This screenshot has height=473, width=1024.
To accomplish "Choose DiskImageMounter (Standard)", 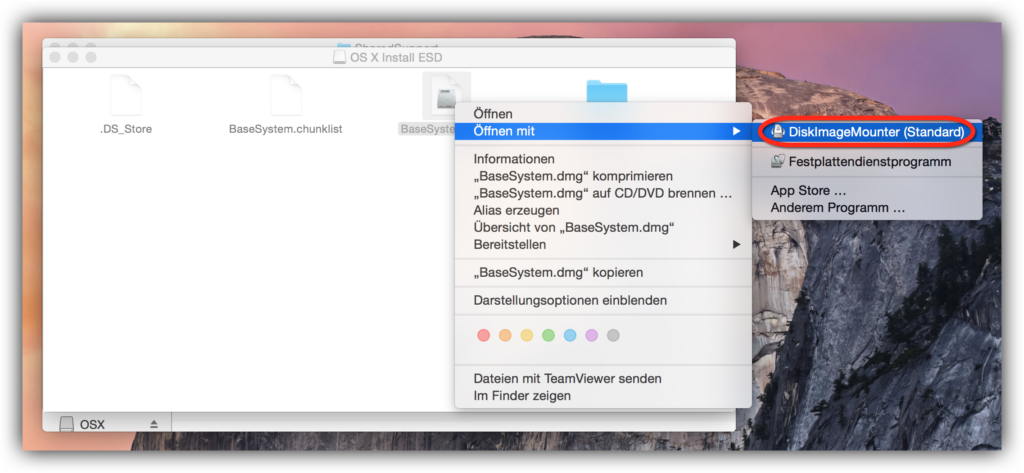I will (x=867, y=131).
